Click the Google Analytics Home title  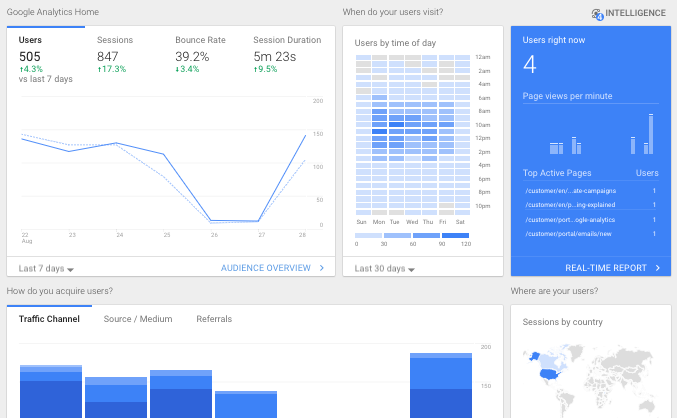point(53,12)
